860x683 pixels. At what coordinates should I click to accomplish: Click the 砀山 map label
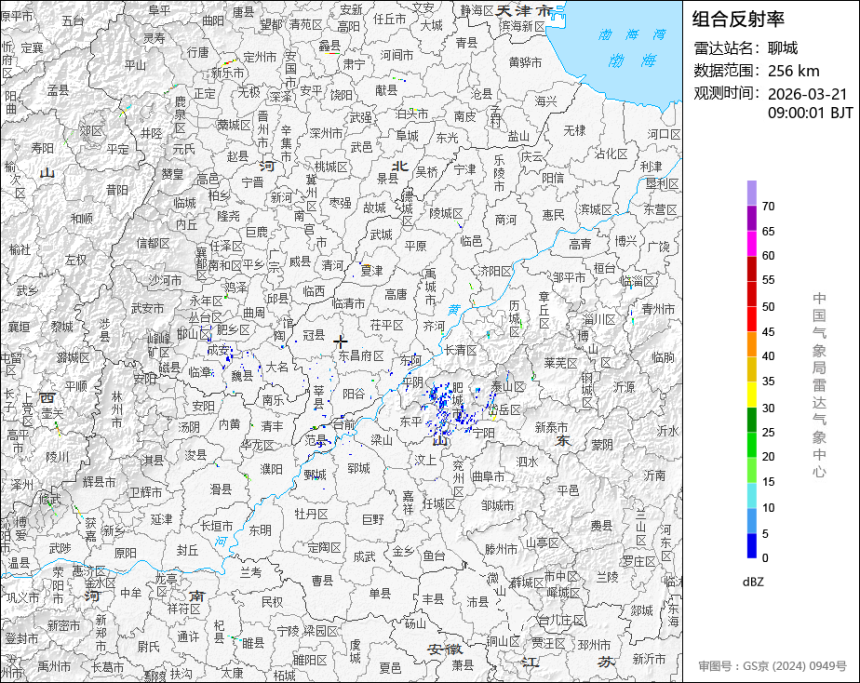(415, 623)
